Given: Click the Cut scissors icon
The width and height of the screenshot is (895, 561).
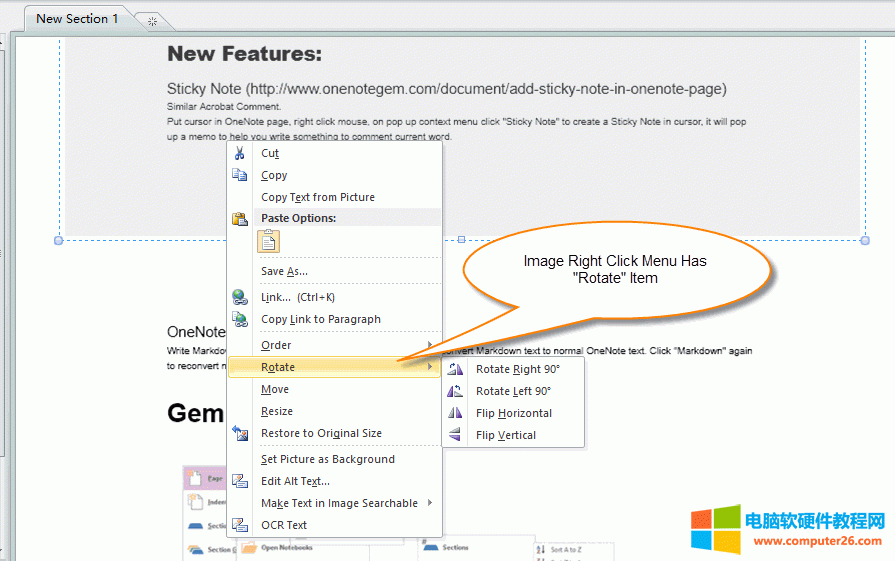Looking at the screenshot, I should pos(240,153).
